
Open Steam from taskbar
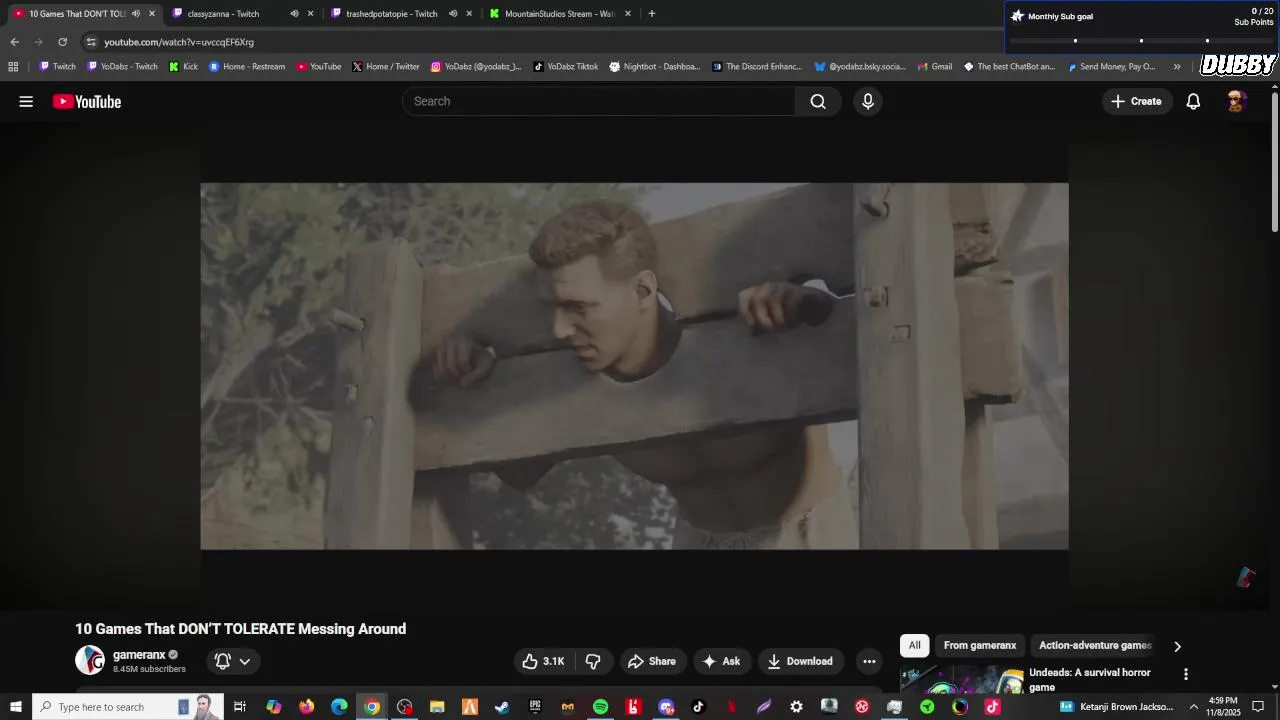coord(502,707)
